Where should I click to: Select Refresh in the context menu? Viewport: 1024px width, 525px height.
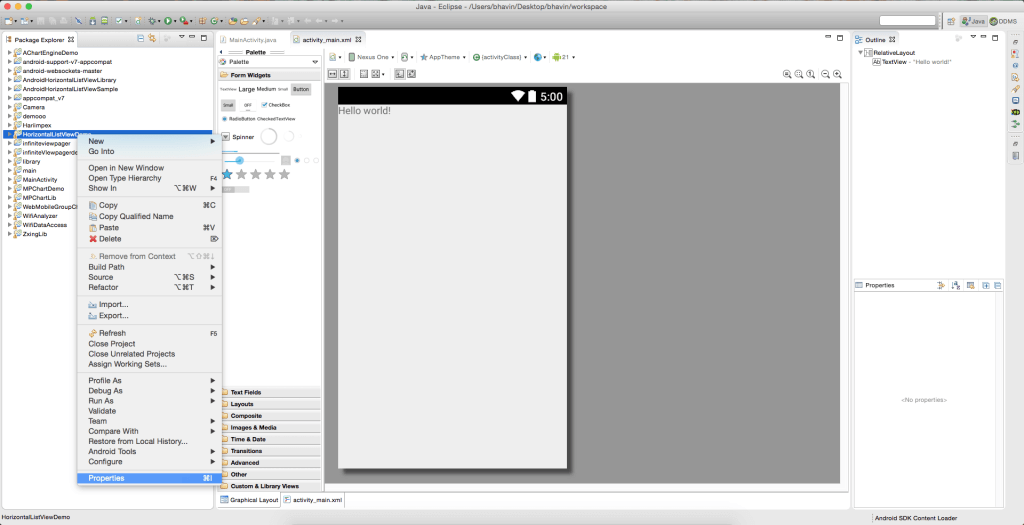(150, 333)
